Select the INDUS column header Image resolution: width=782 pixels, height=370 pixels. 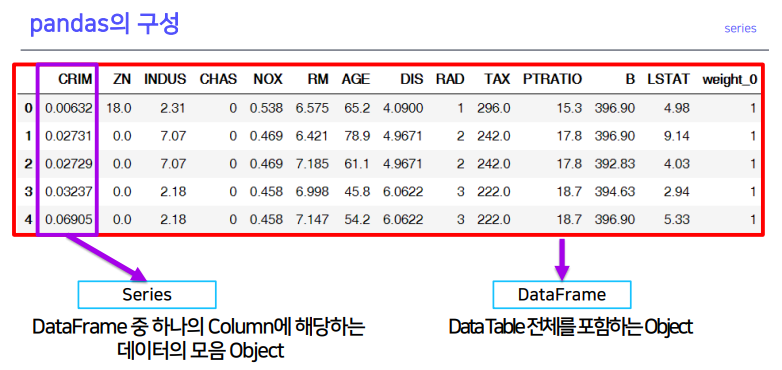(x=165, y=79)
